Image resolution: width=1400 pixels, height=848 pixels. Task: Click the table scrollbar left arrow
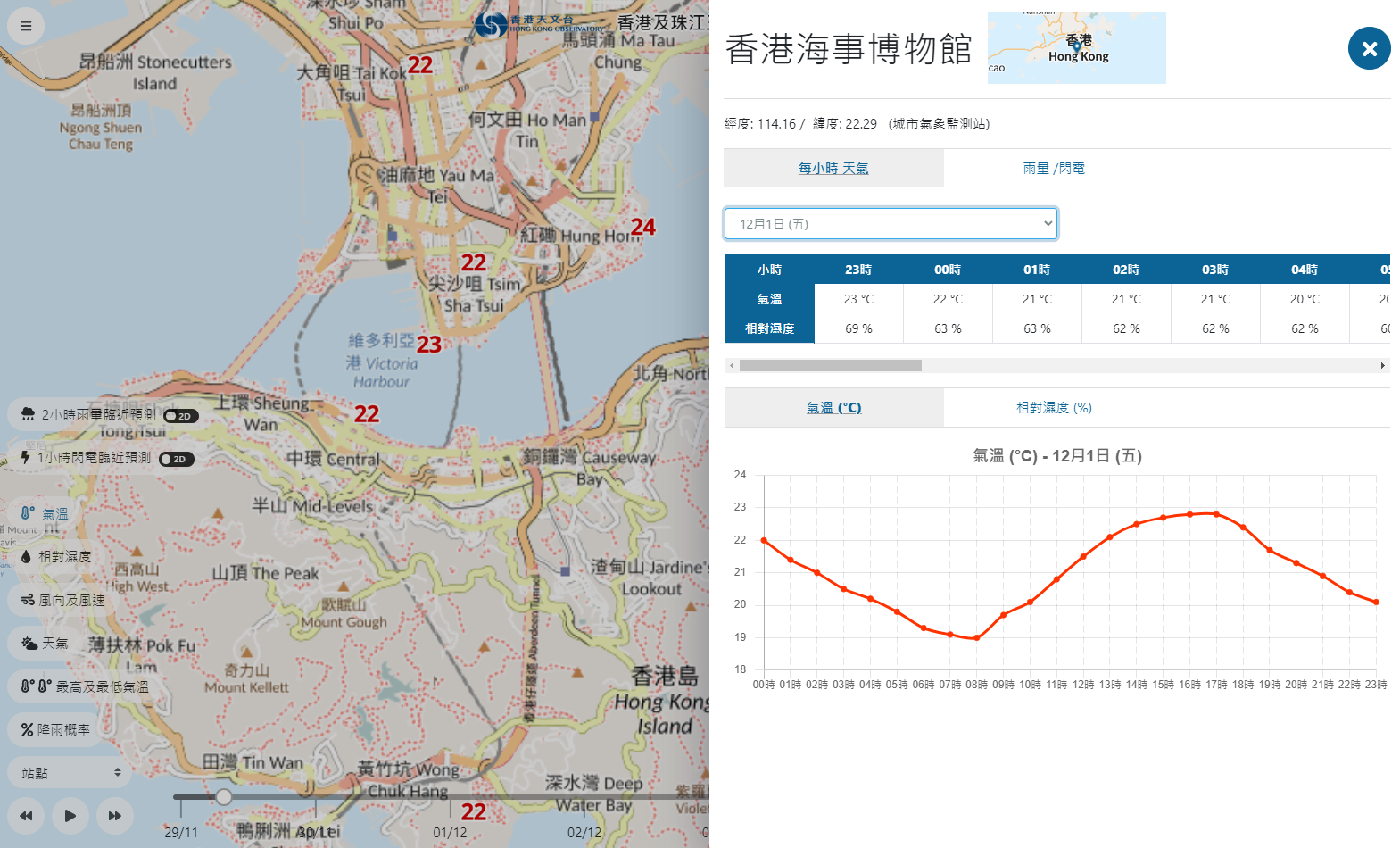click(732, 365)
